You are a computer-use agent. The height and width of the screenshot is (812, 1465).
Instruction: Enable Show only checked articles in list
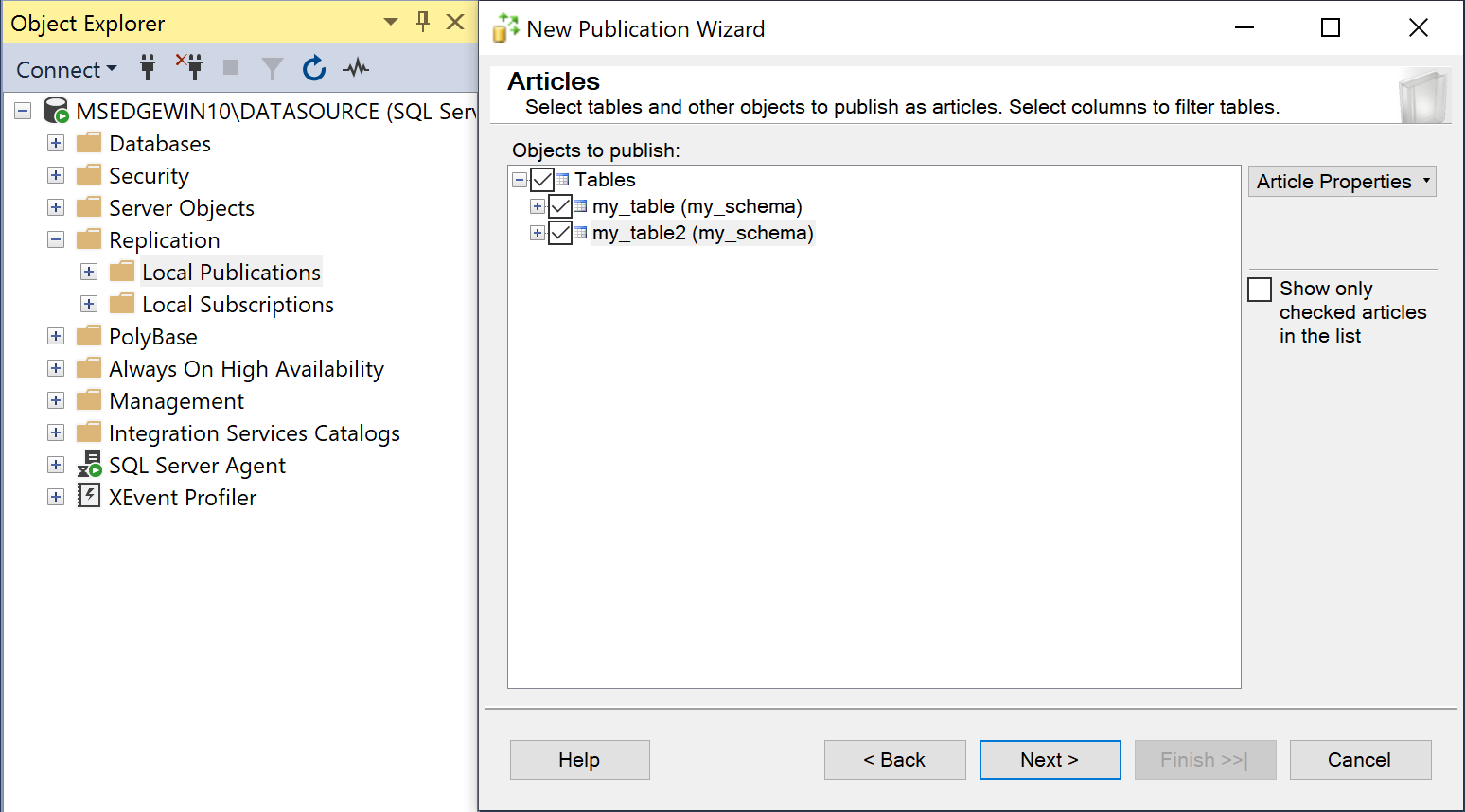coord(1260,289)
